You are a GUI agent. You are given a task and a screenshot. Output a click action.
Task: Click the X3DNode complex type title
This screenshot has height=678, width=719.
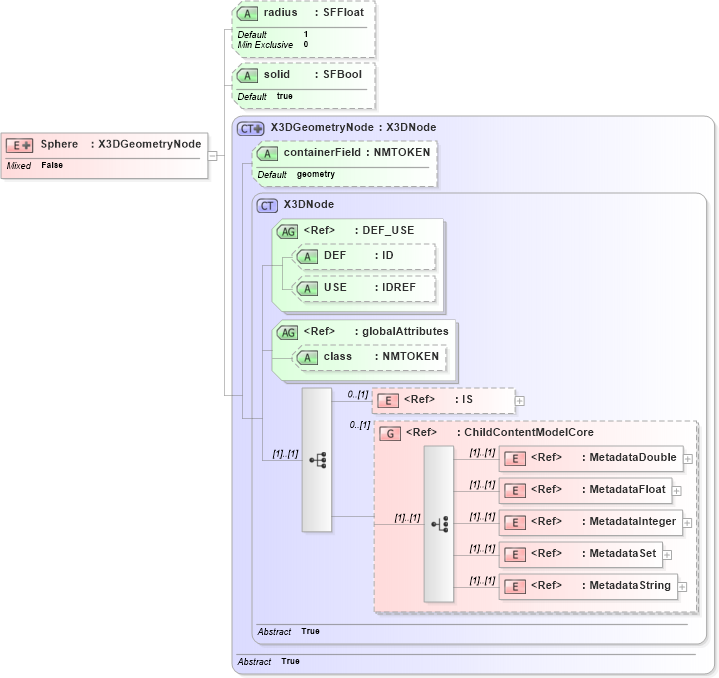pos(309,204)
